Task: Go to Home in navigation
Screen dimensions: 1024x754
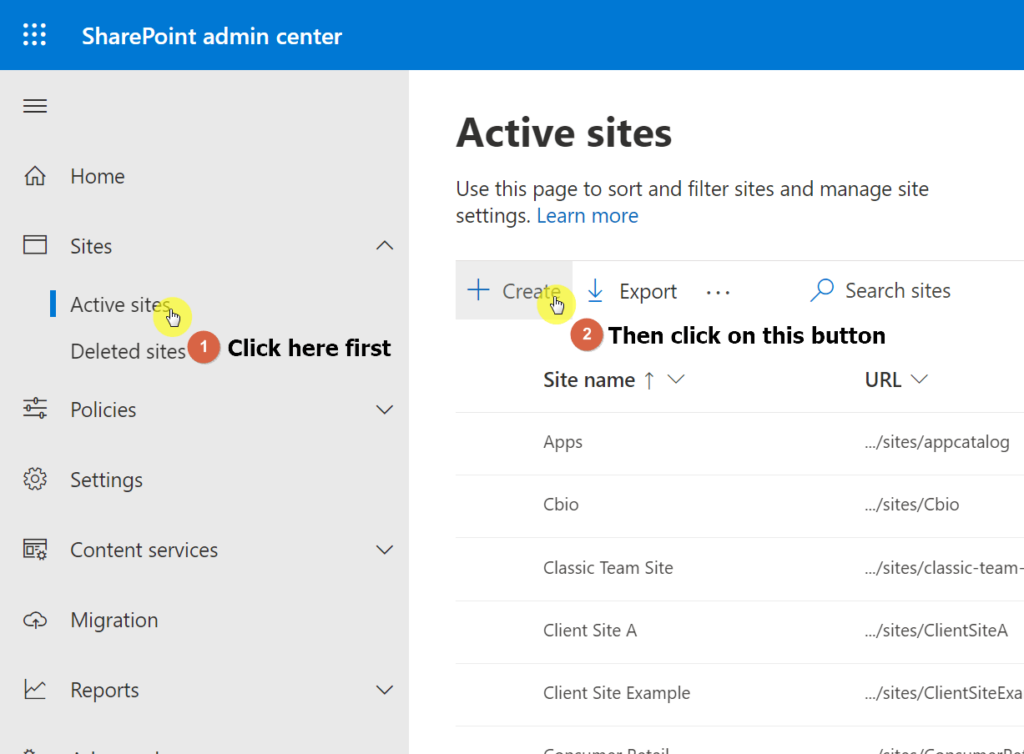Action: click(x=97, y=176)
